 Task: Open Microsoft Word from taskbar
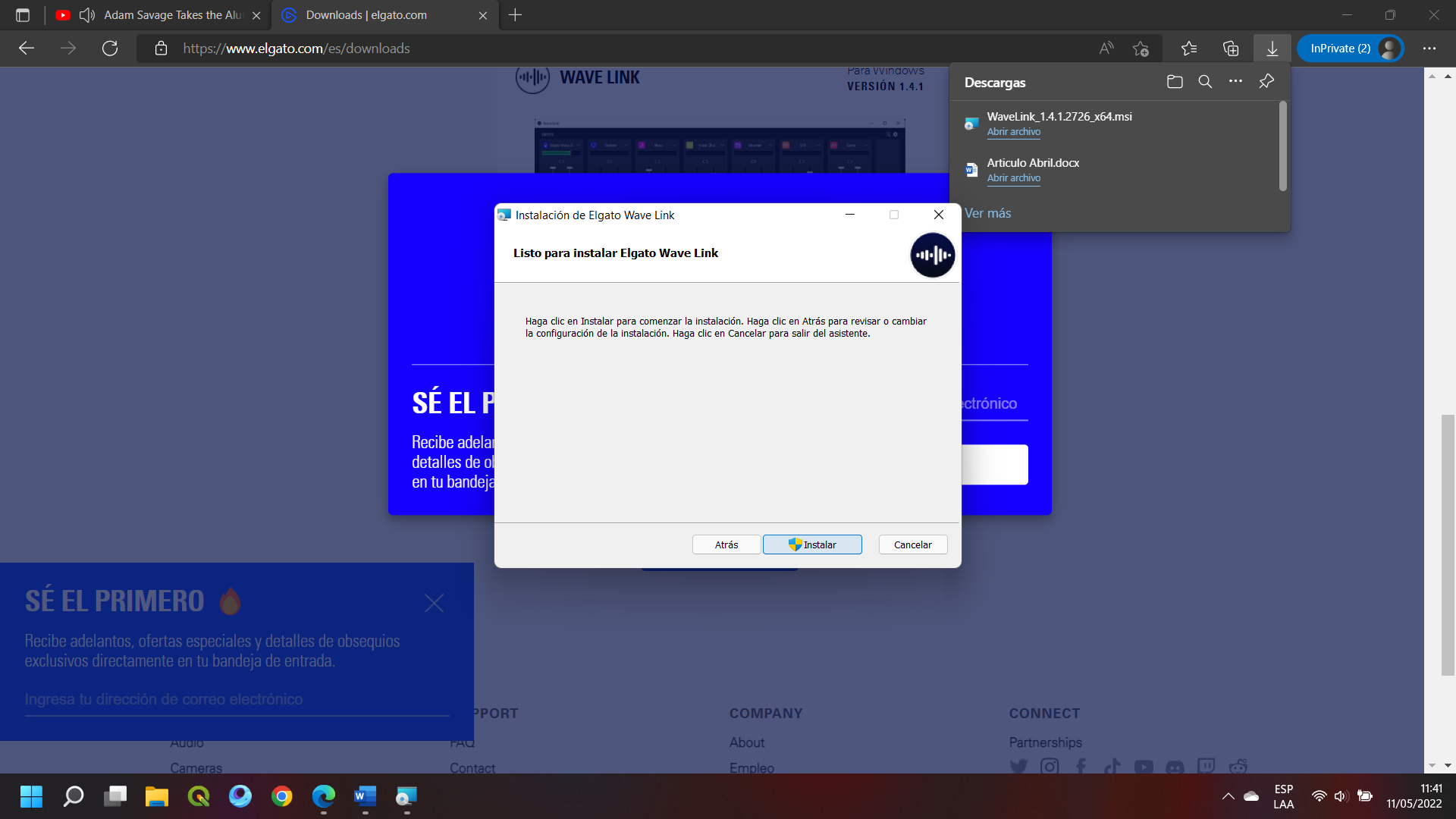click(x=365, y=796)
